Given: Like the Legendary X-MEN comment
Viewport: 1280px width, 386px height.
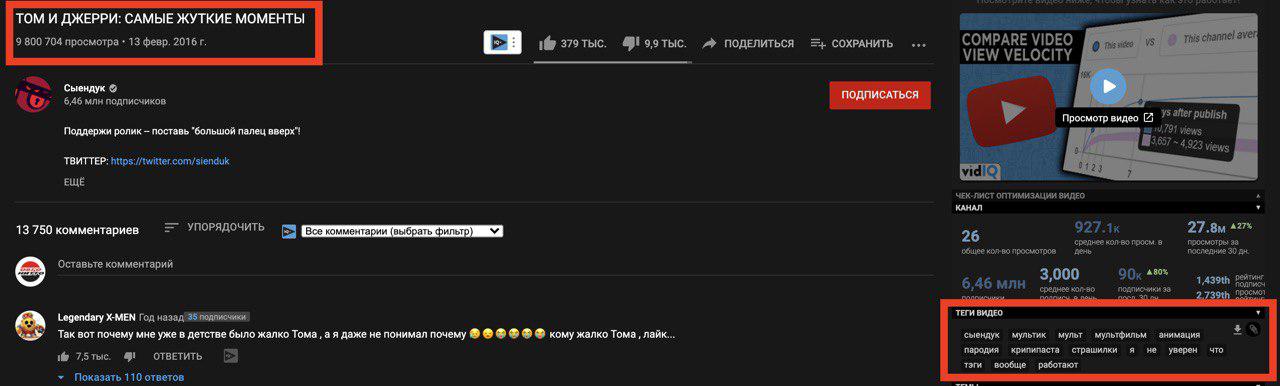Looking at the screenshot, I should (x=63, y=356).
